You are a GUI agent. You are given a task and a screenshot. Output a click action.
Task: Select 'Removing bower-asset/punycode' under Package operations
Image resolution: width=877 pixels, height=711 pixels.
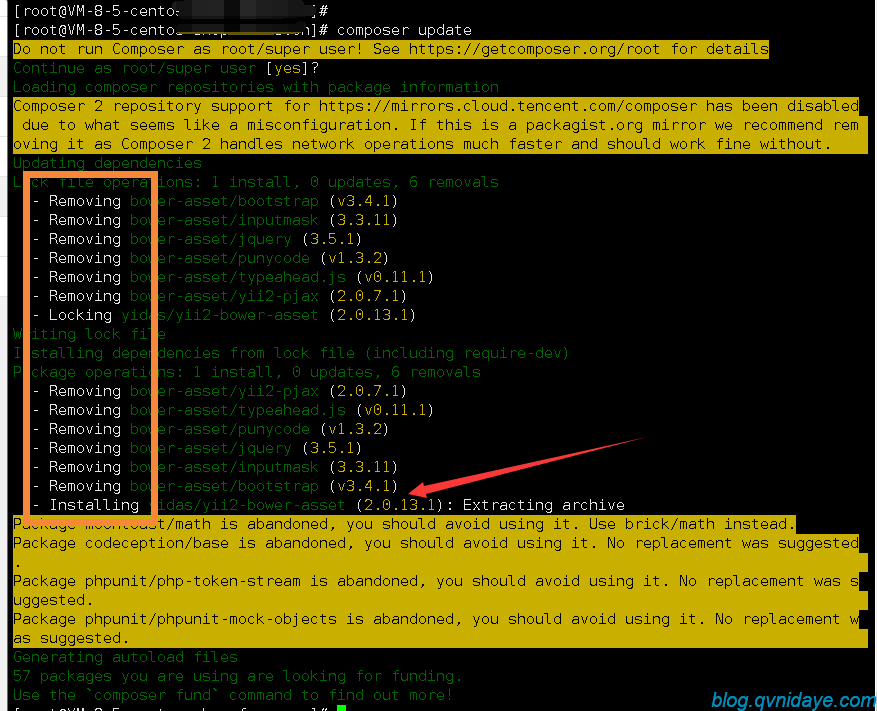tap(211, 430)
